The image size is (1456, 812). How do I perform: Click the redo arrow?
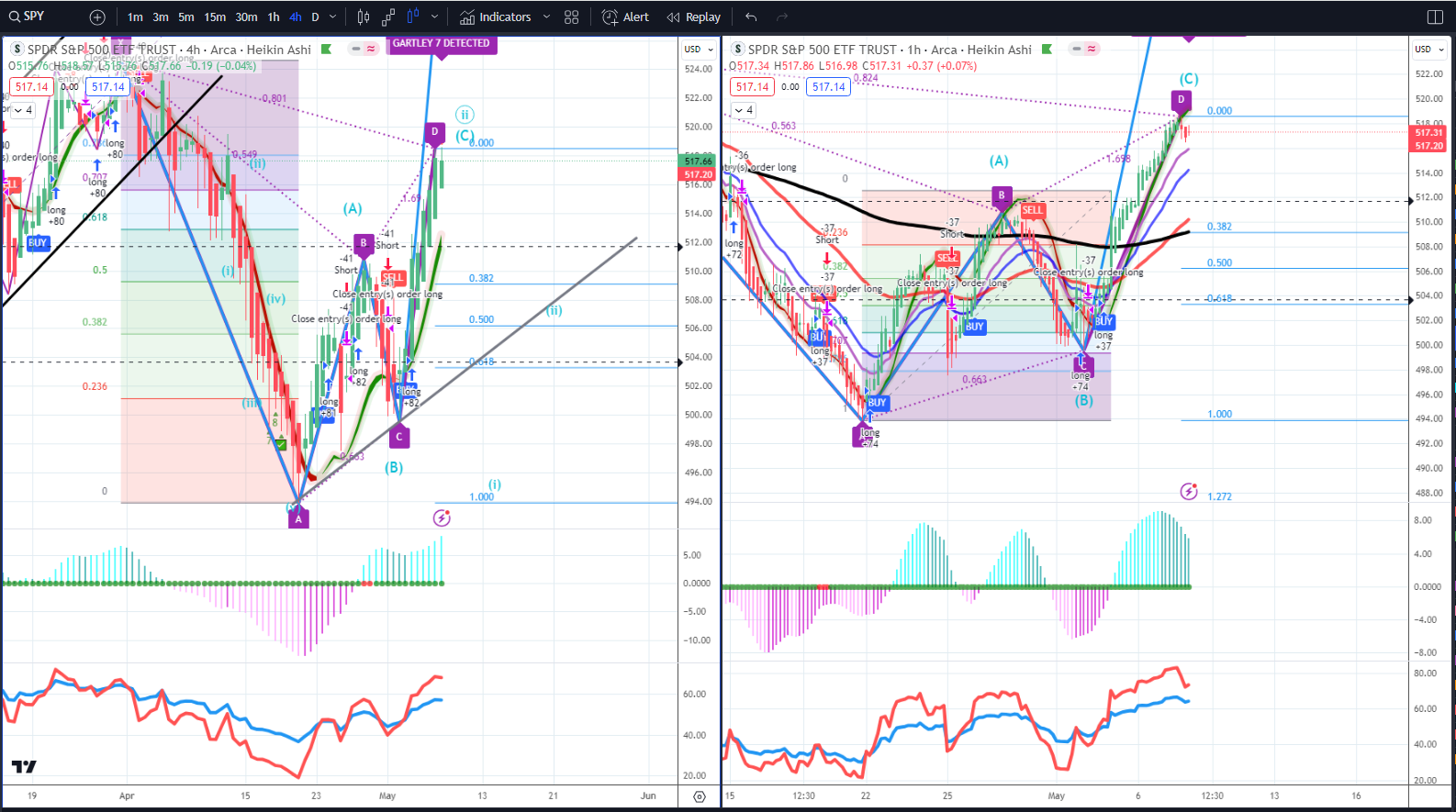782,17
